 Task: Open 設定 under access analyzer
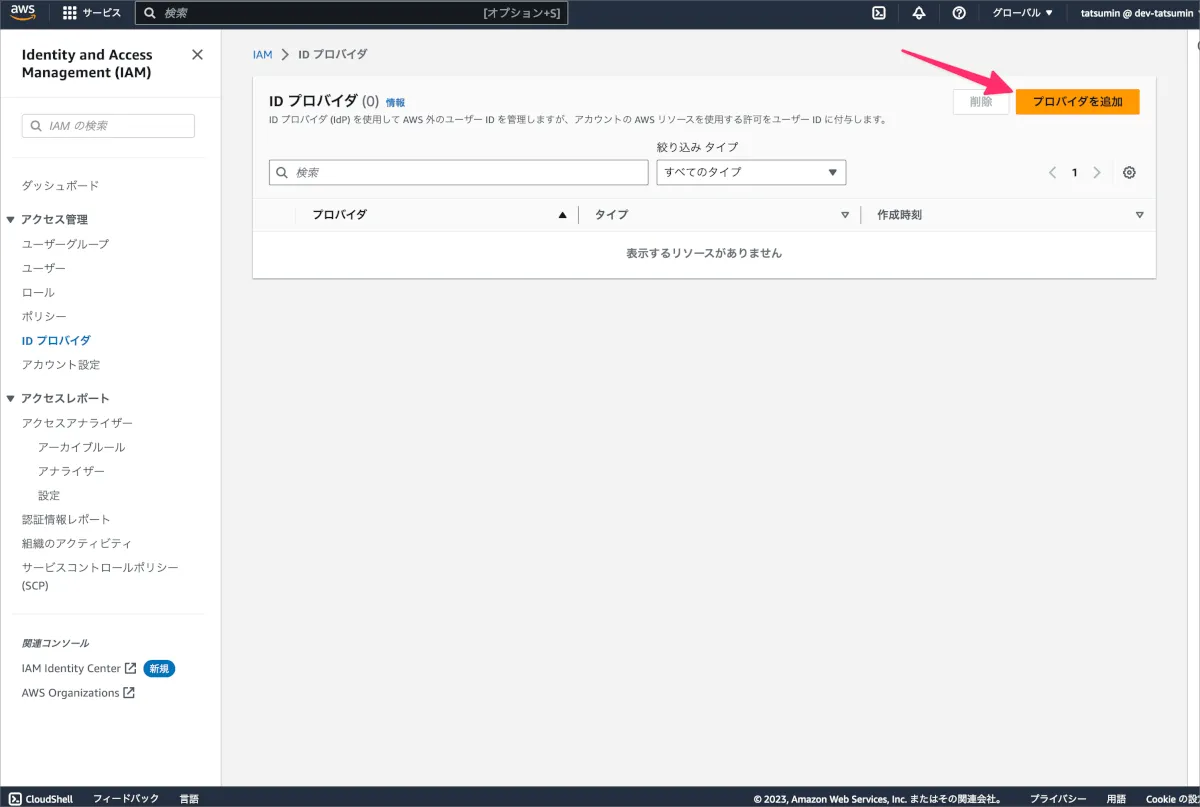(49, 495)
